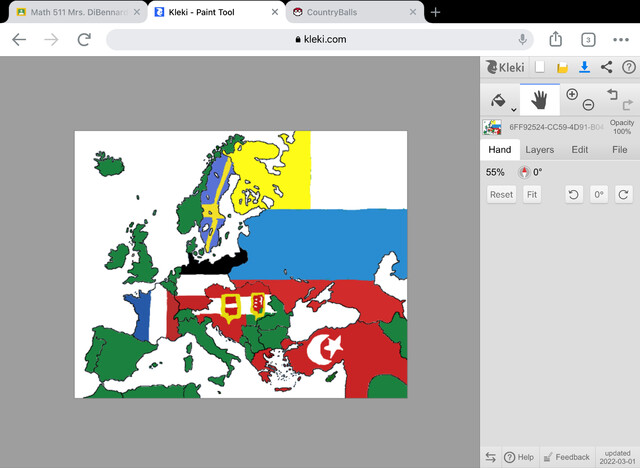Open Help at the panel bottom

coord(519,457)
